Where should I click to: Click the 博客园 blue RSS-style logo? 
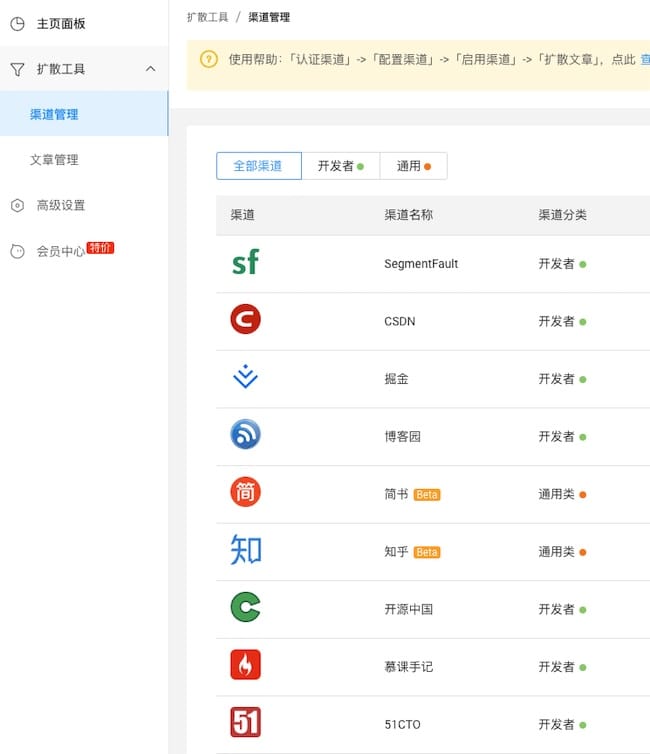point(245,434)
